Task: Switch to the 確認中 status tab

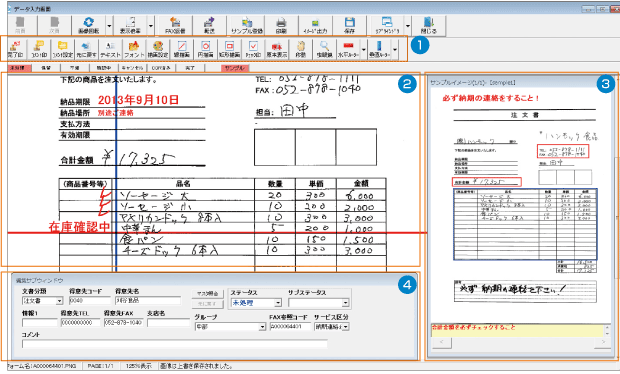Action: coord(104,68)
